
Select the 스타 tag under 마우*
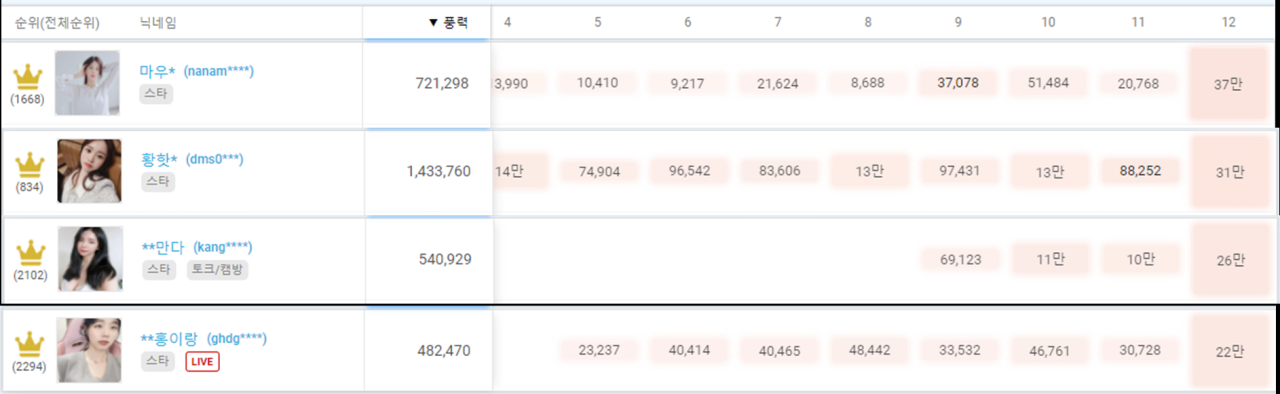tap(157, 94)
